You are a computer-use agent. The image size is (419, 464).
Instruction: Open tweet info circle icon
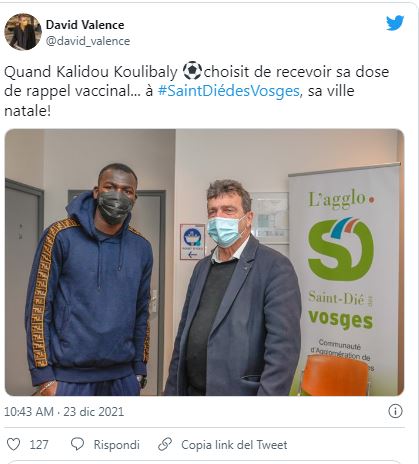[x=395, y=411]
